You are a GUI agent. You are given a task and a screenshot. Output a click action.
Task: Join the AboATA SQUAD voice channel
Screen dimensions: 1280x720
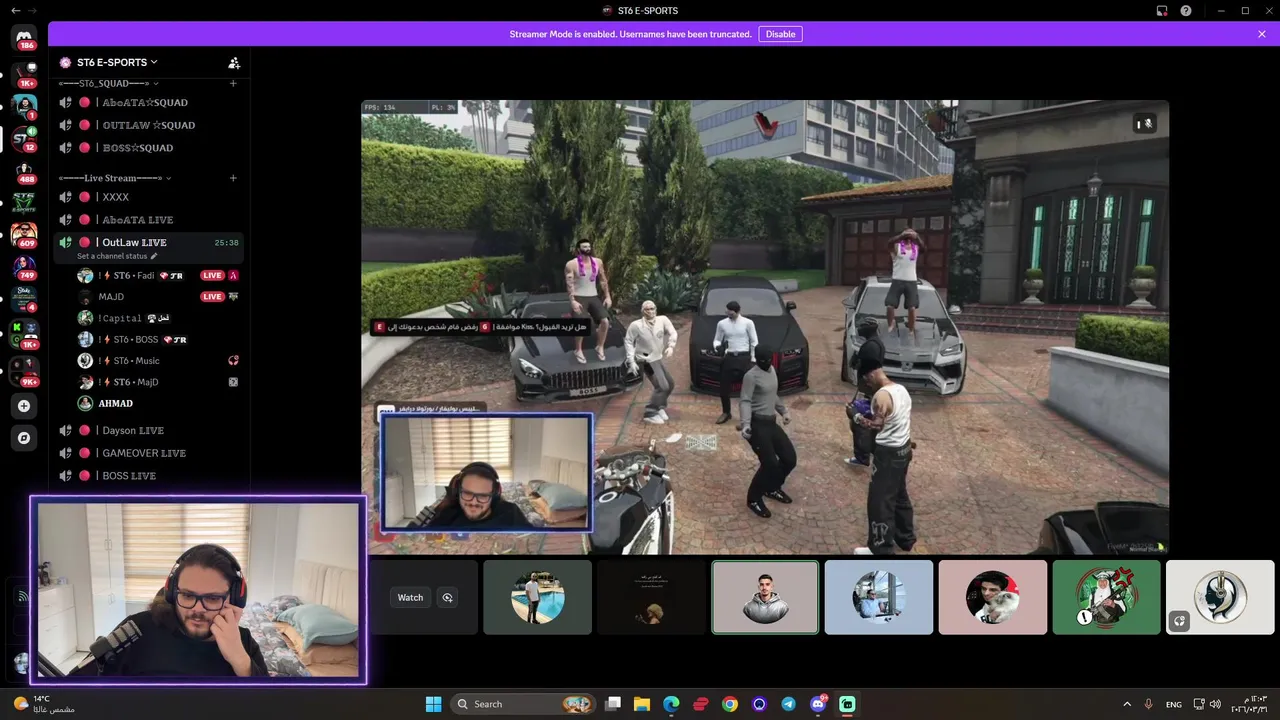coord(148,102)
